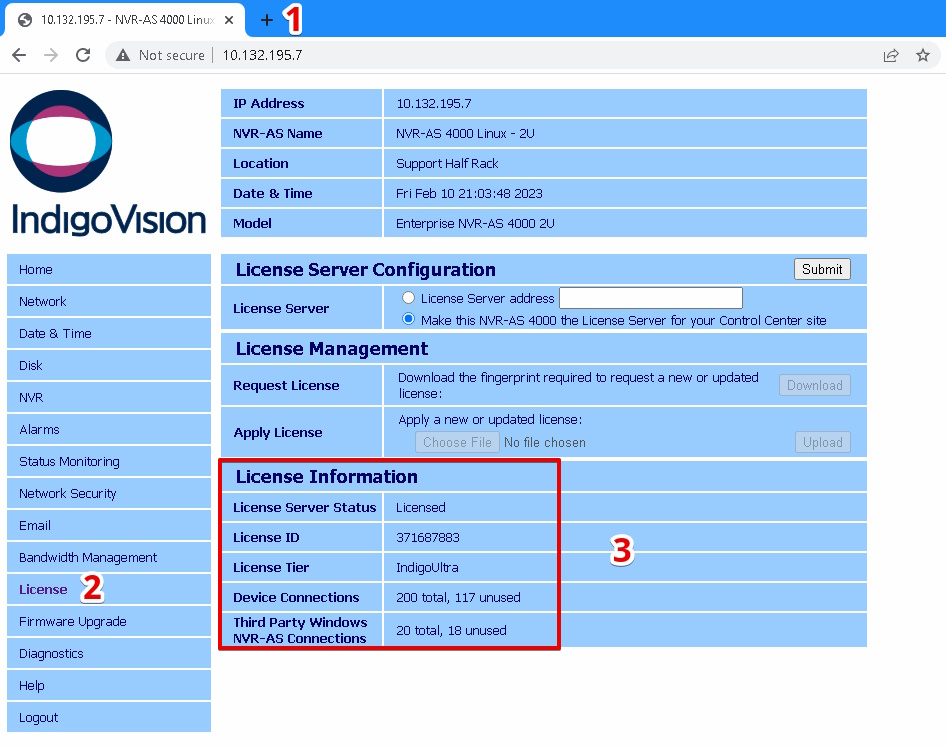Click the Not secure warning icon
This screenshot has width=946, height=746.
coord(121,55)
